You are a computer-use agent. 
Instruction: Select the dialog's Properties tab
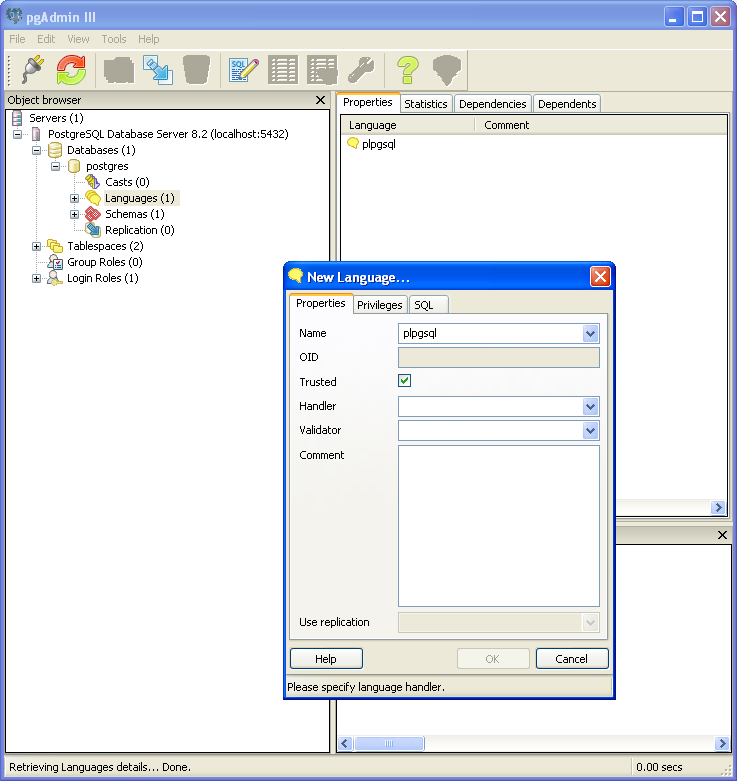[x=321, y=303]
